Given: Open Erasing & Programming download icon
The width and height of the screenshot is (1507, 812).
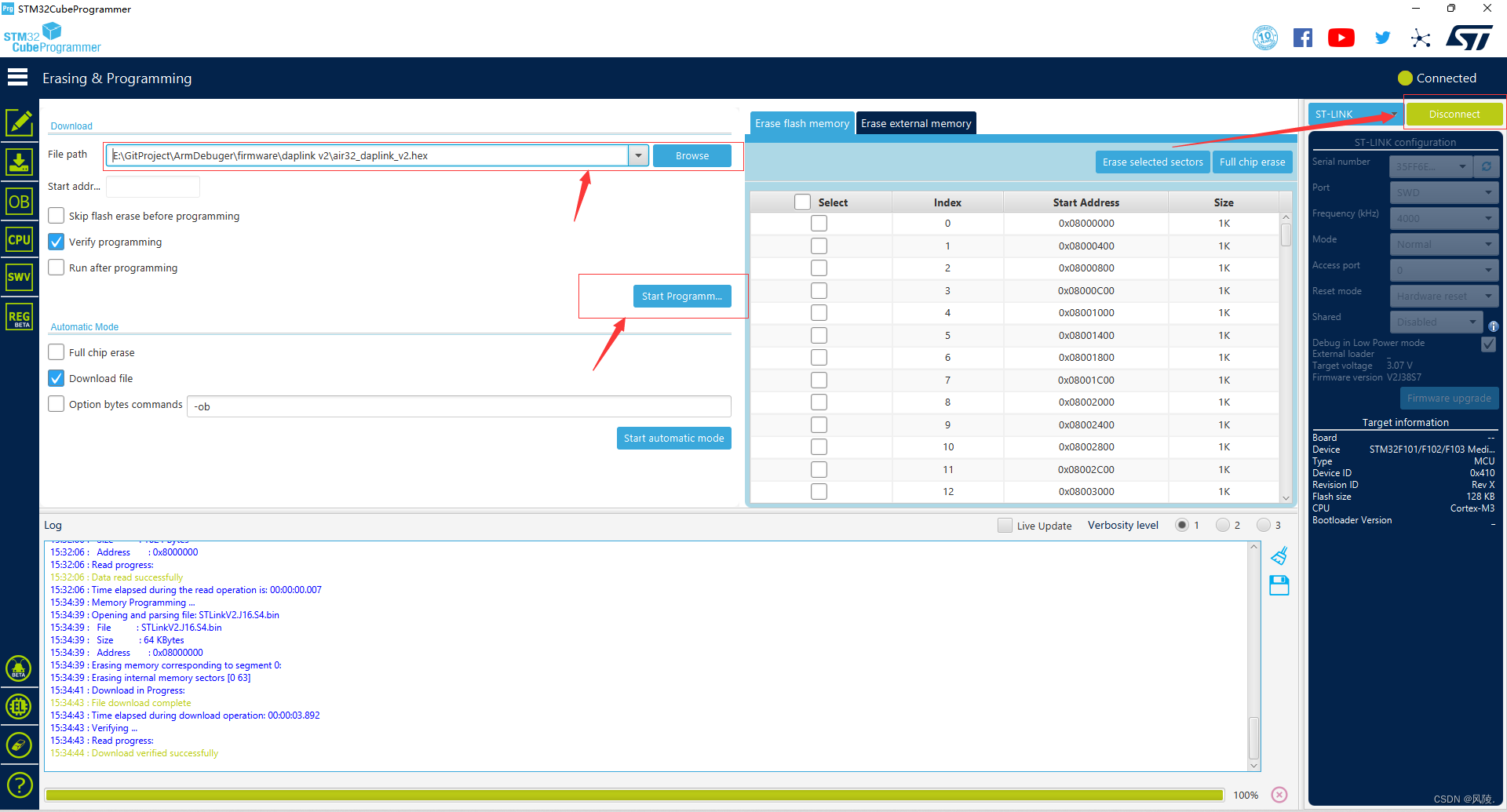Looking at the screenshot, I should pos(19,162).
